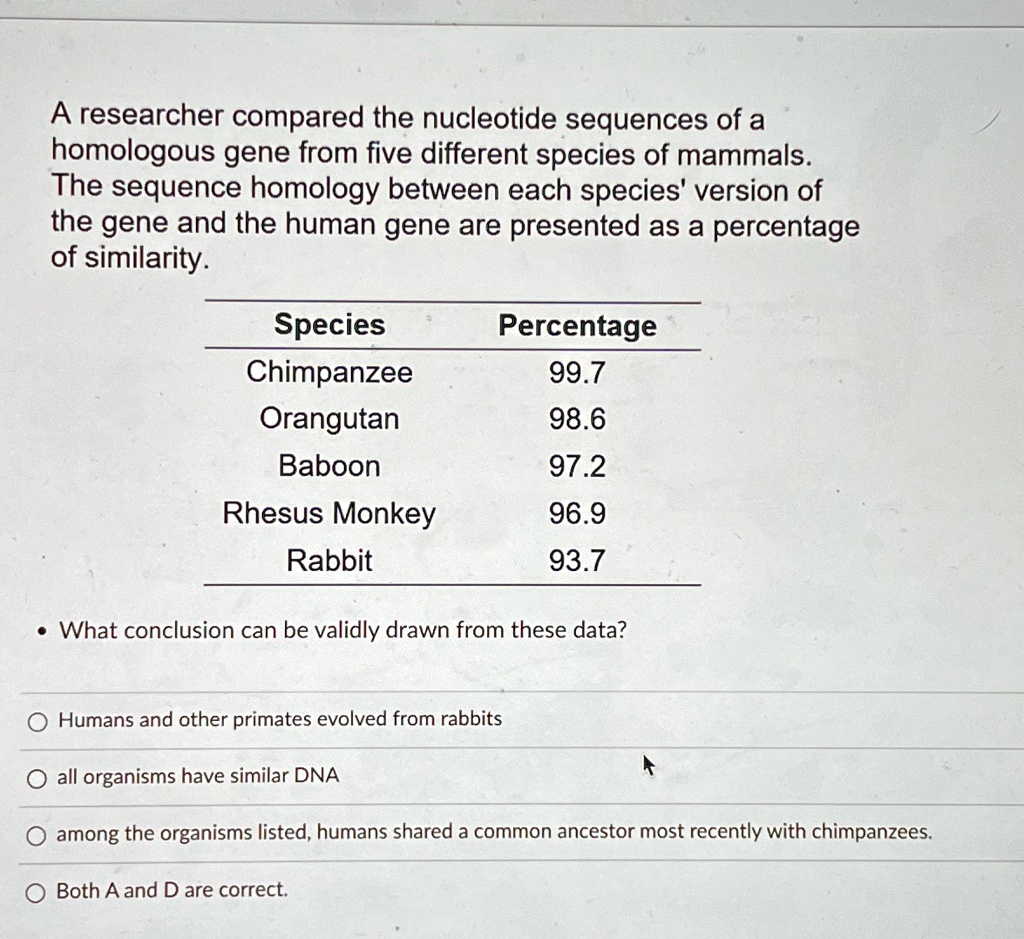Click the 'Percentage' column header
Image resolution: width=1024 pixels, height=939 pixels.
pyautogui.click(x=577, y=326)
